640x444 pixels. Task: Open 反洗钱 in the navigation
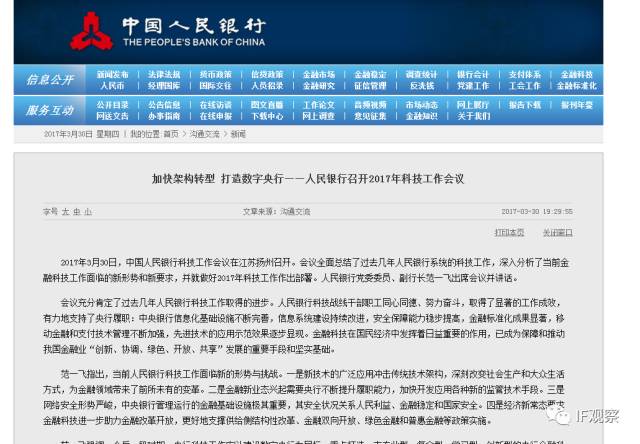pos(422,86)
